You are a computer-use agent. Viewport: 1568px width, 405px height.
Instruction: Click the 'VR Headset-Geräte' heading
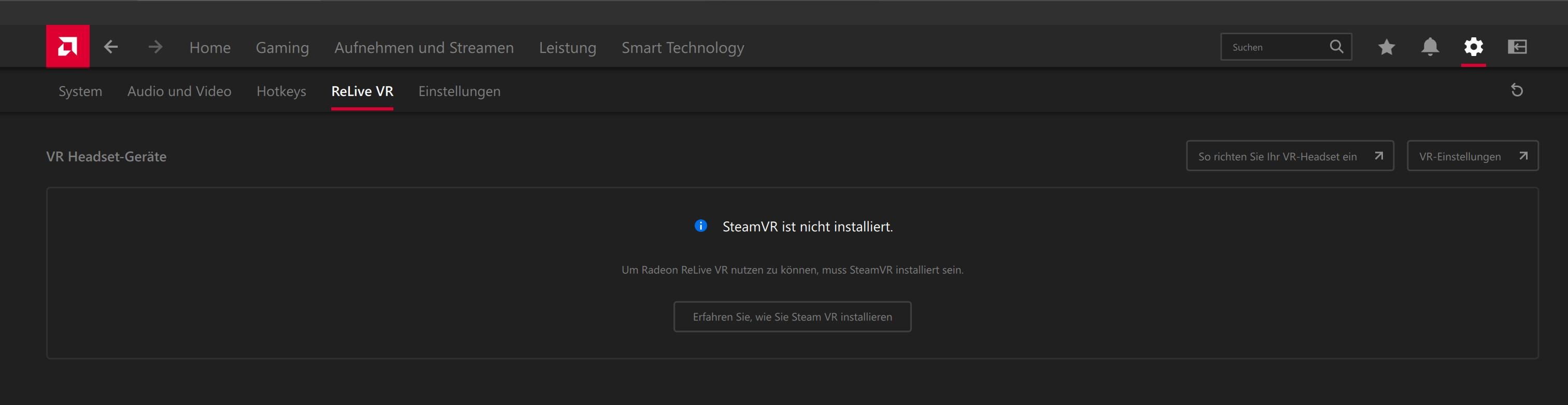coord(107,157)
